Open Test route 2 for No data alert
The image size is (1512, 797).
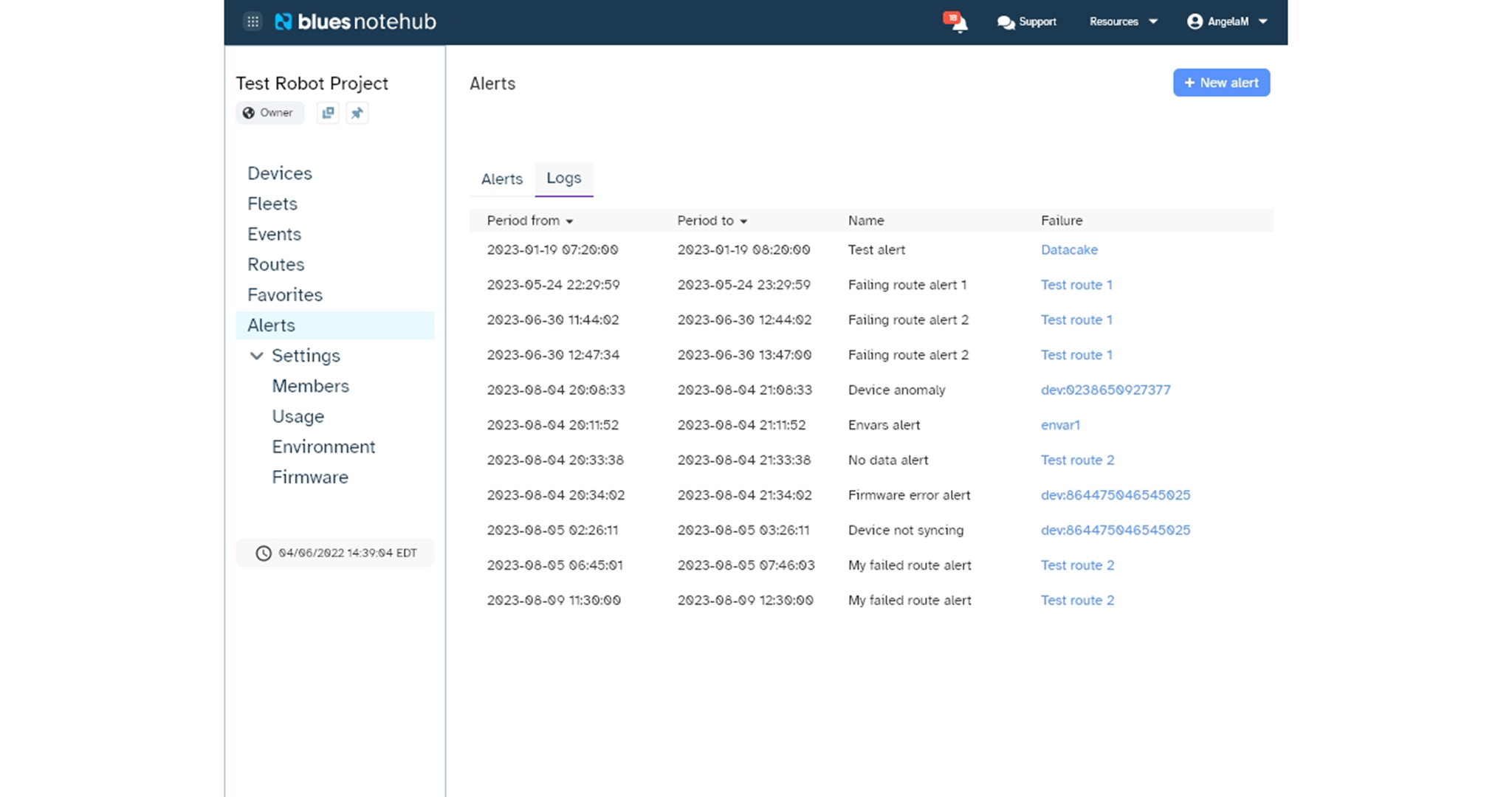coord(1077,460)
